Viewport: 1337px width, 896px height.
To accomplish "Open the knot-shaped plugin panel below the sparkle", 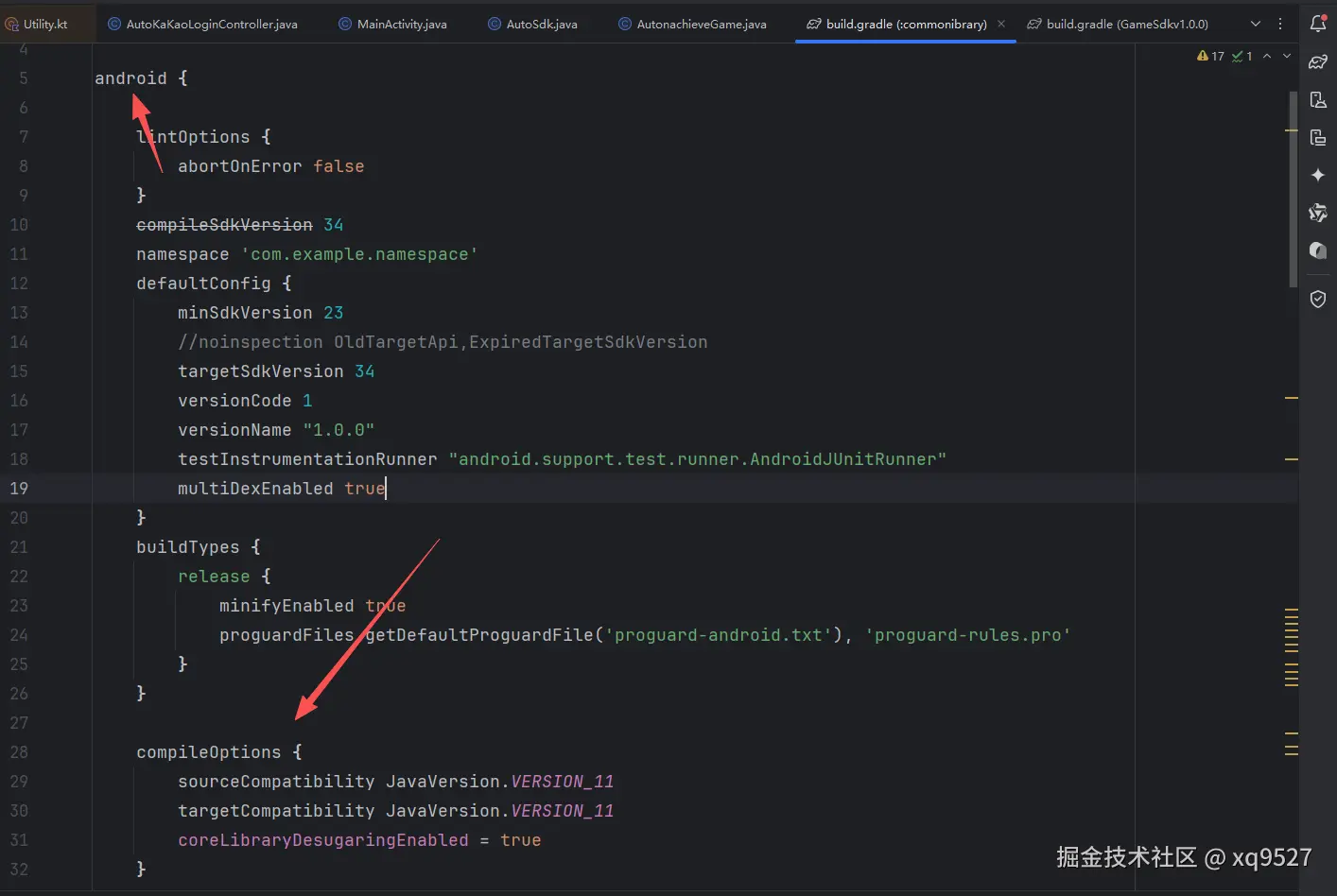I will point(1318,213).
